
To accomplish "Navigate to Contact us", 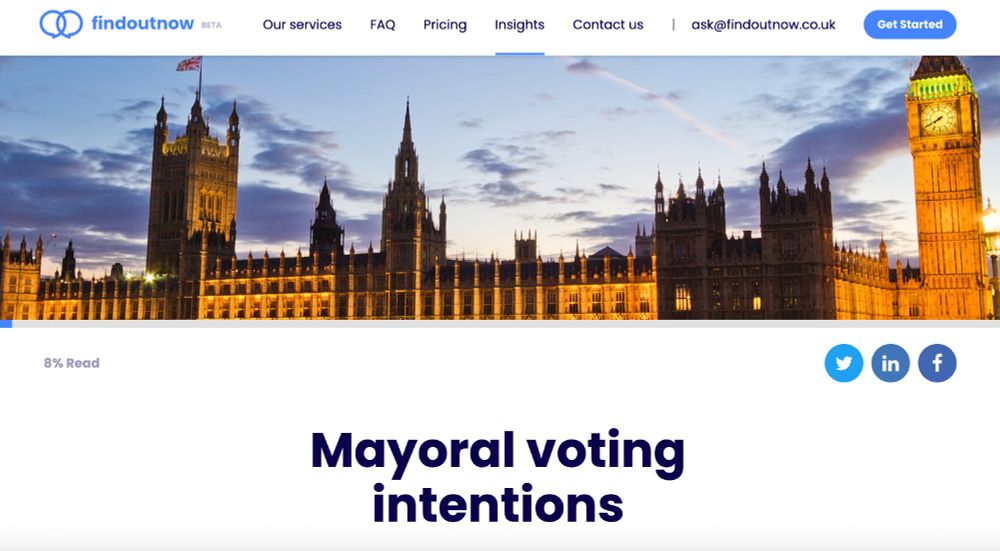I will (608, 25).
